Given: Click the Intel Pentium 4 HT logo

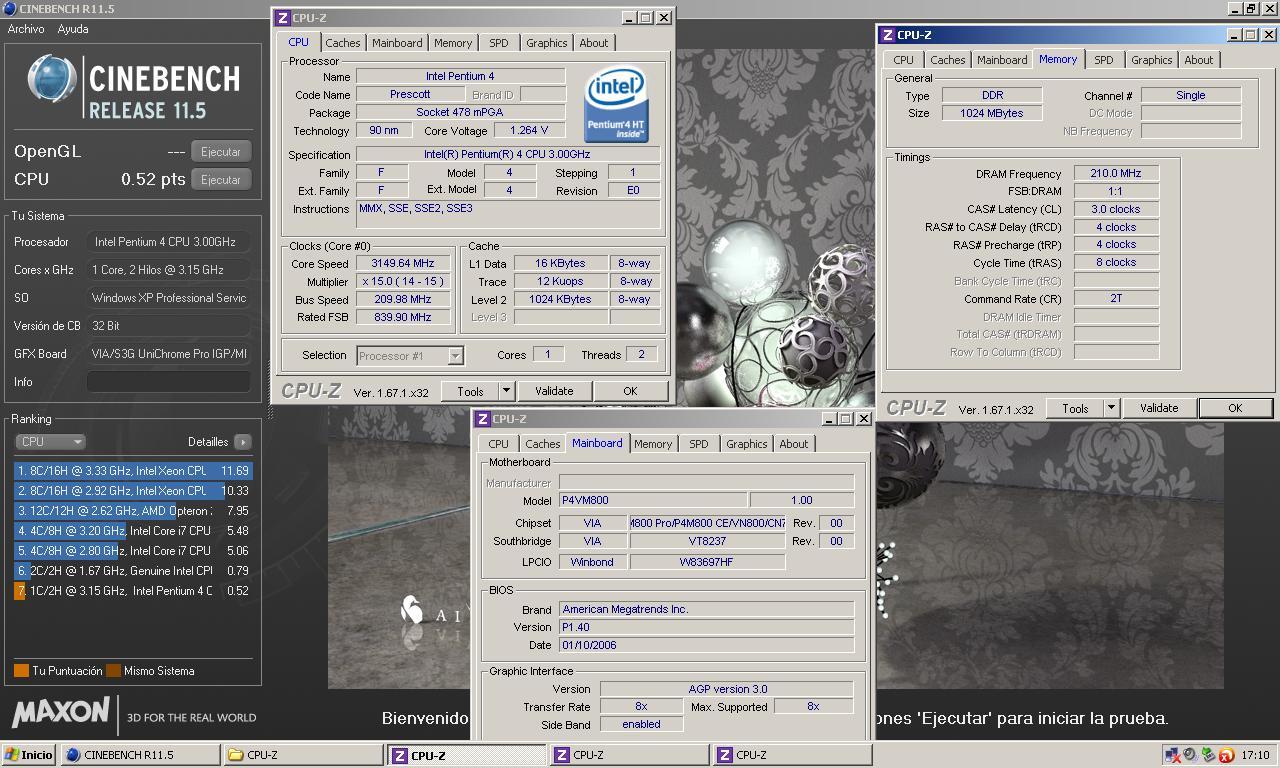Looking at the screenshot, I should (x=616, y=104).
